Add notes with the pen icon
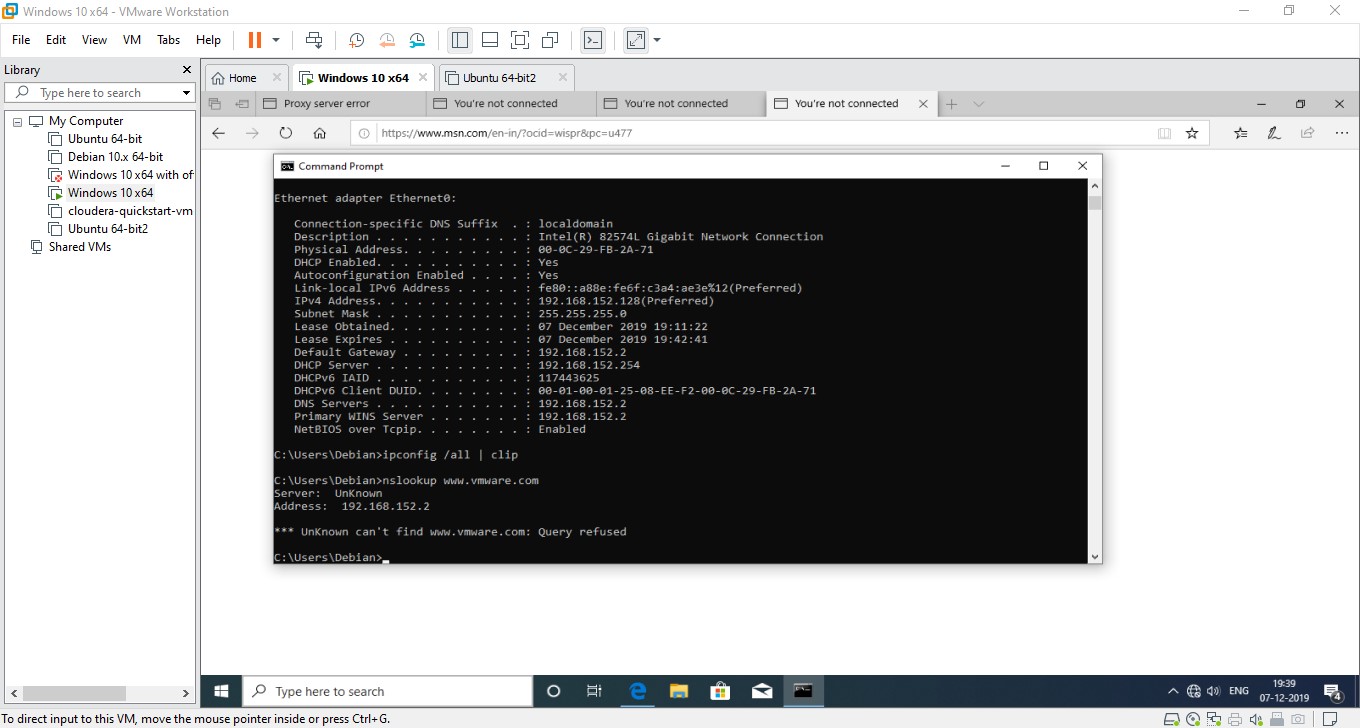The image size is (1360, 728). (1274, 133)
